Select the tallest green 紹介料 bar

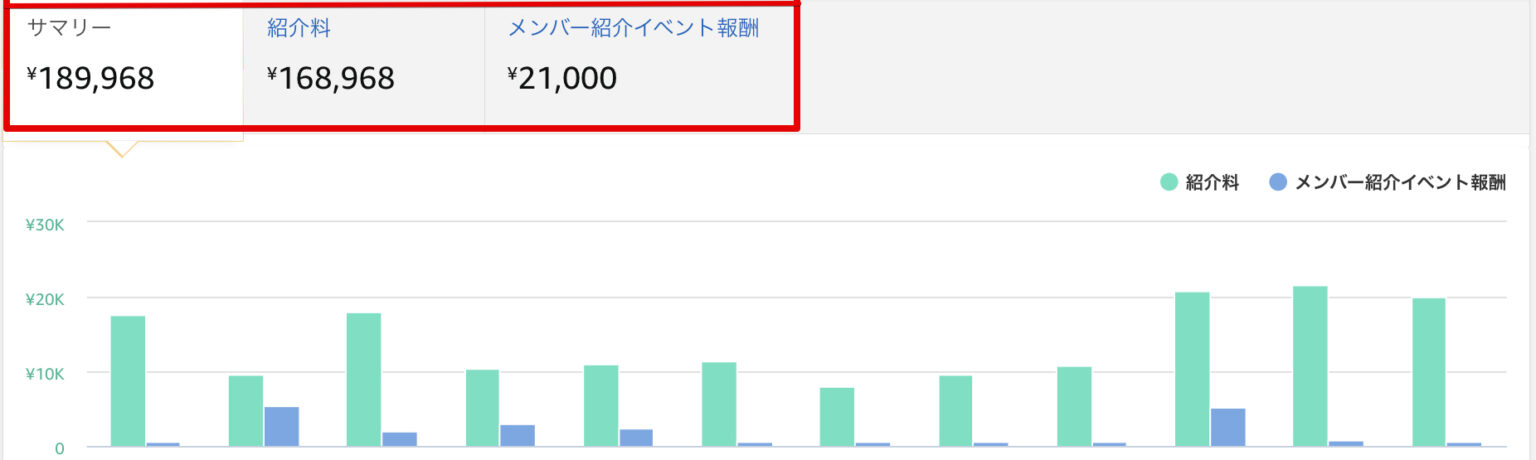tap(1310, 366)
